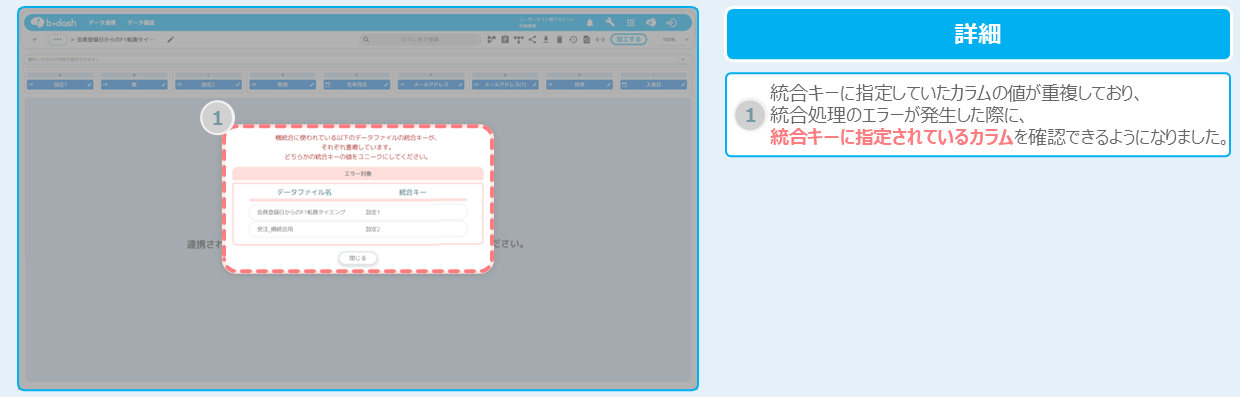Viewport: 1240px width, 397px height.
Task: Open the megaphone announcements icon
Action: tap(651, 22)
